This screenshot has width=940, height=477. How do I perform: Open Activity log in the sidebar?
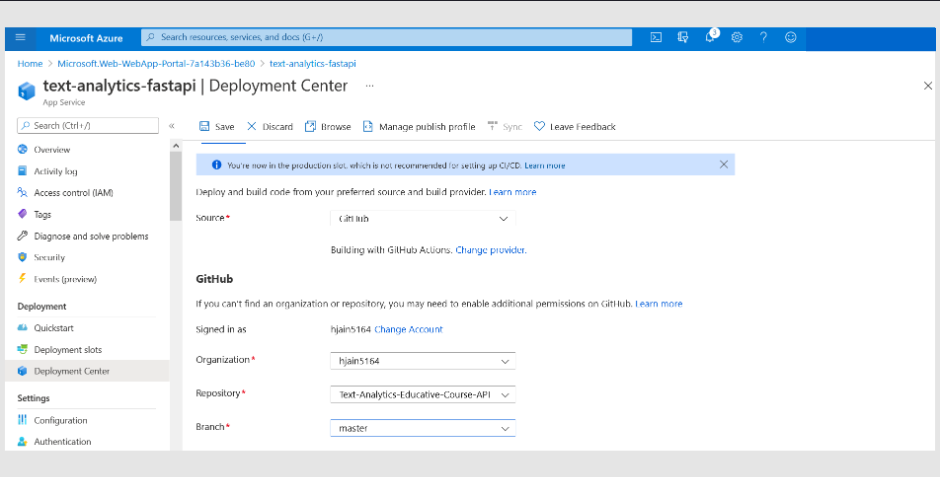(x=55, y=171)
